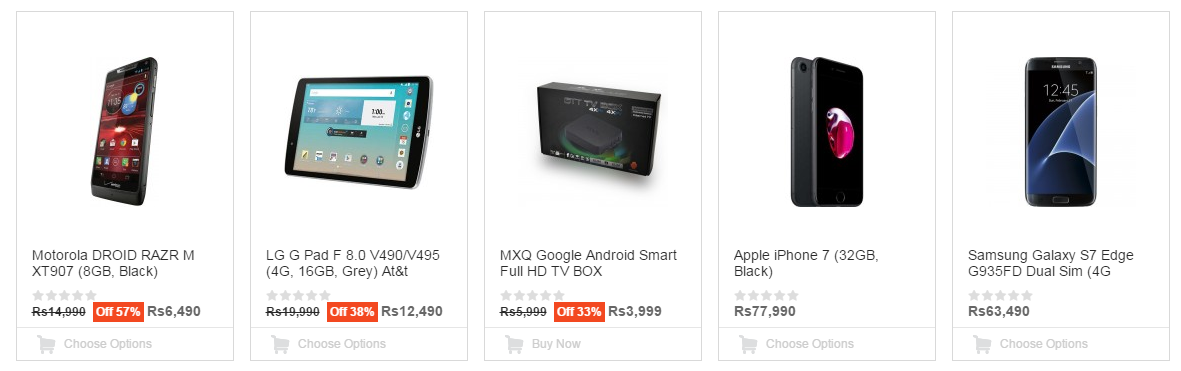Click the cart icon under Apple iPhone 7

tap(748, 345)
